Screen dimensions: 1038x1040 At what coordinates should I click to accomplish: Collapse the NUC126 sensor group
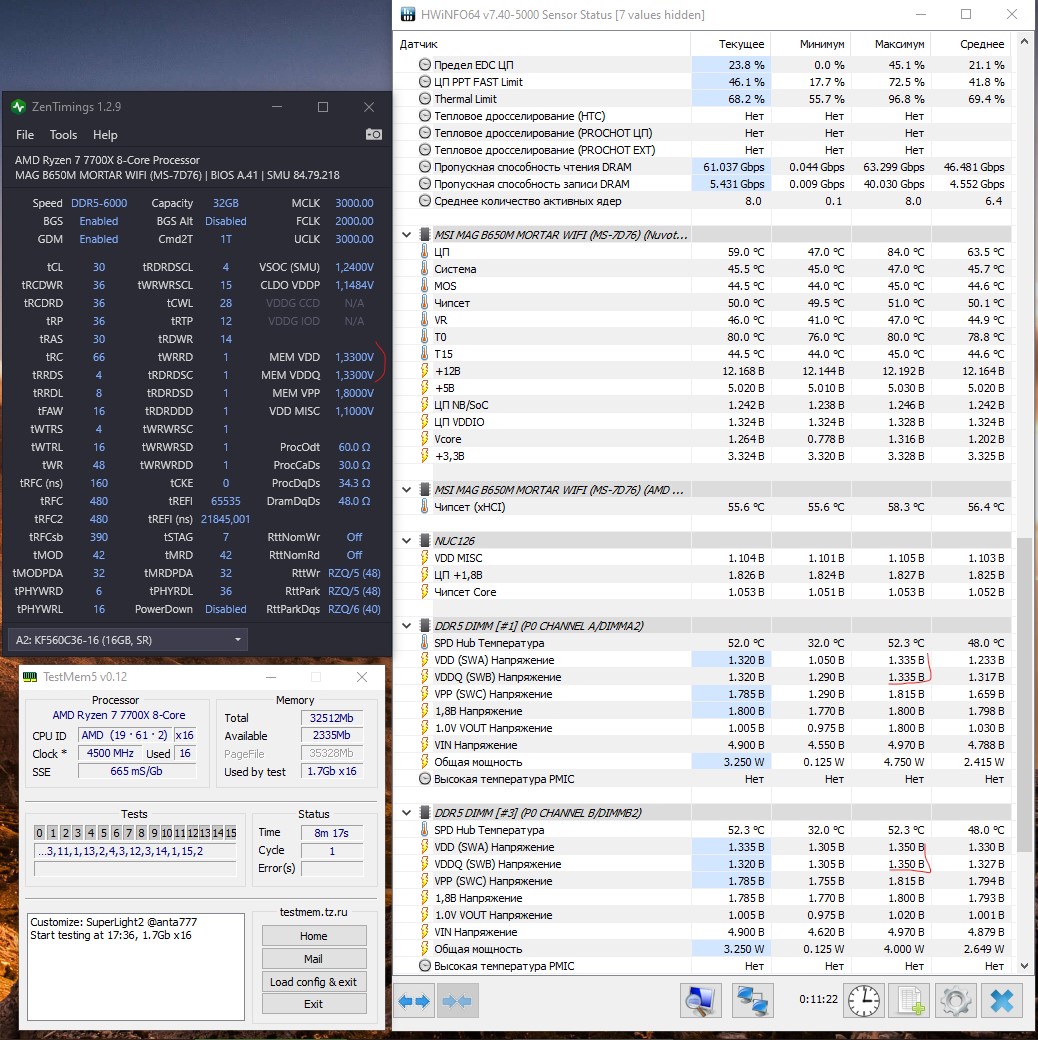coord(407,541)
